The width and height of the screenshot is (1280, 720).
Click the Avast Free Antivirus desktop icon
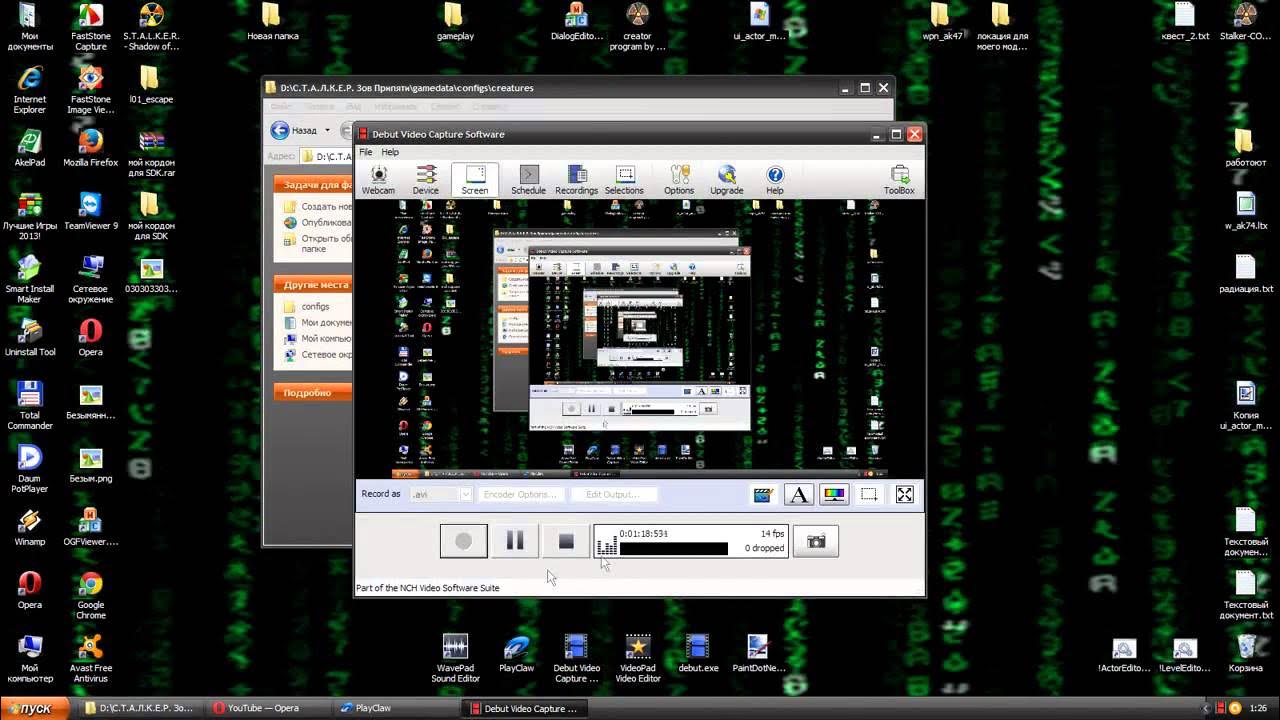point(91,659)
